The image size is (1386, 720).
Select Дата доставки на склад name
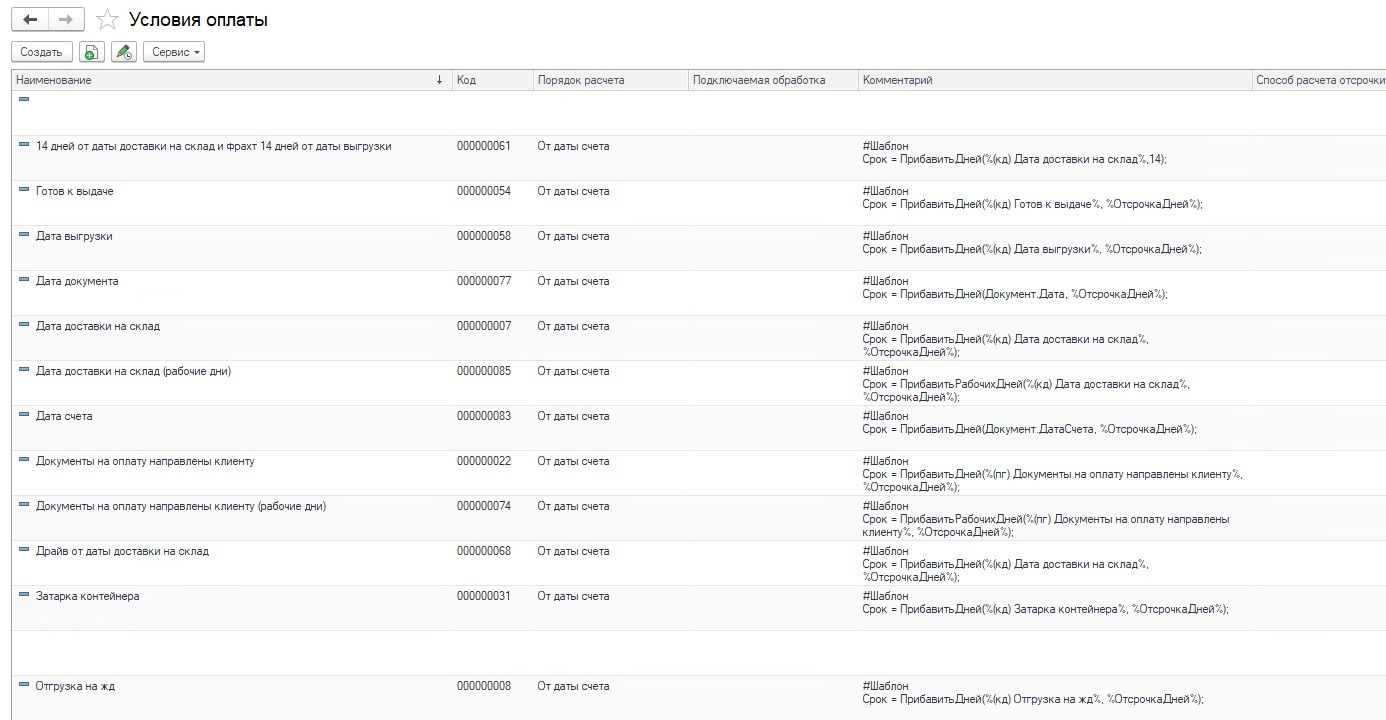coord(98,326)
